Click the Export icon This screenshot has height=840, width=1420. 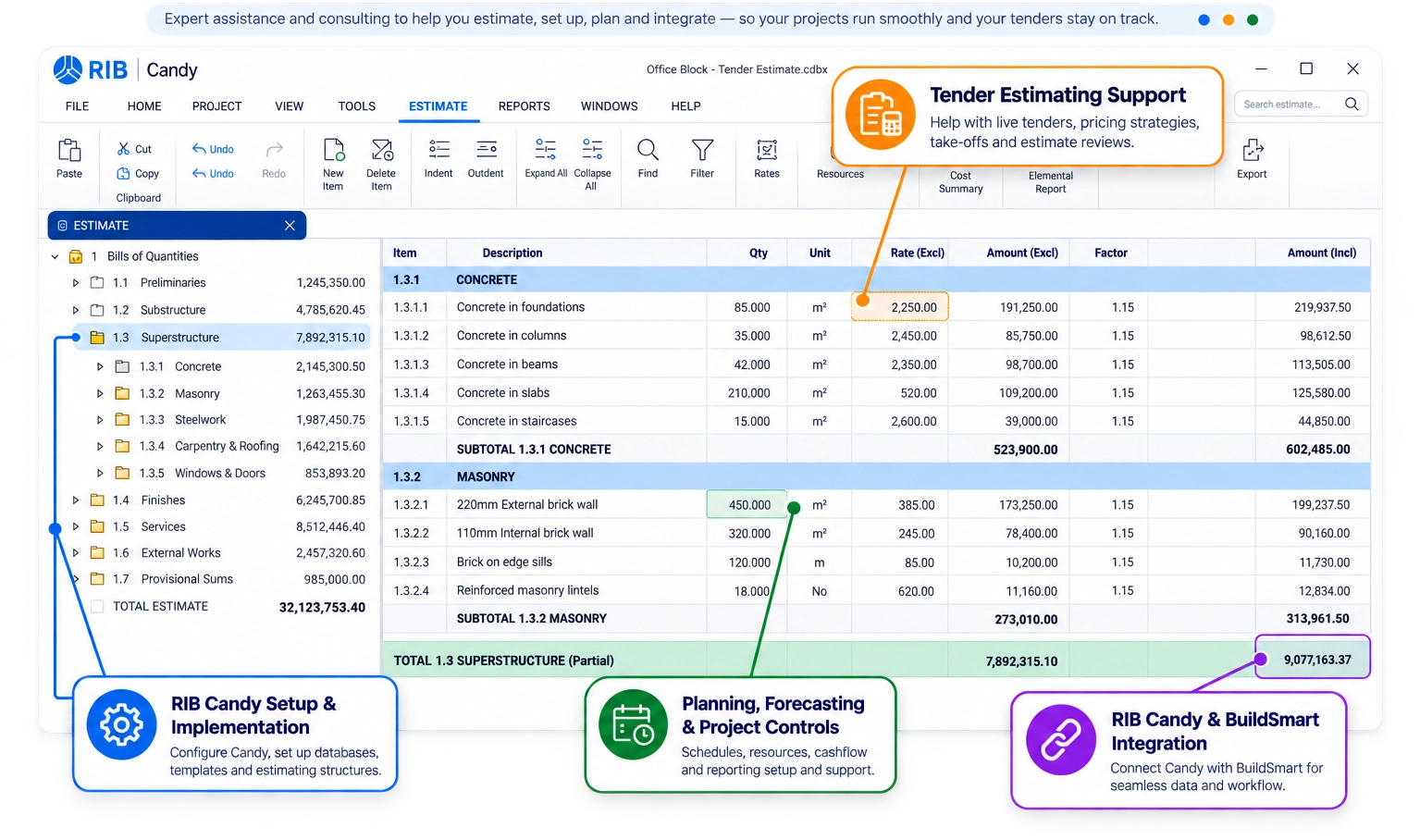pyautogui.click(x=1253, y=150)
